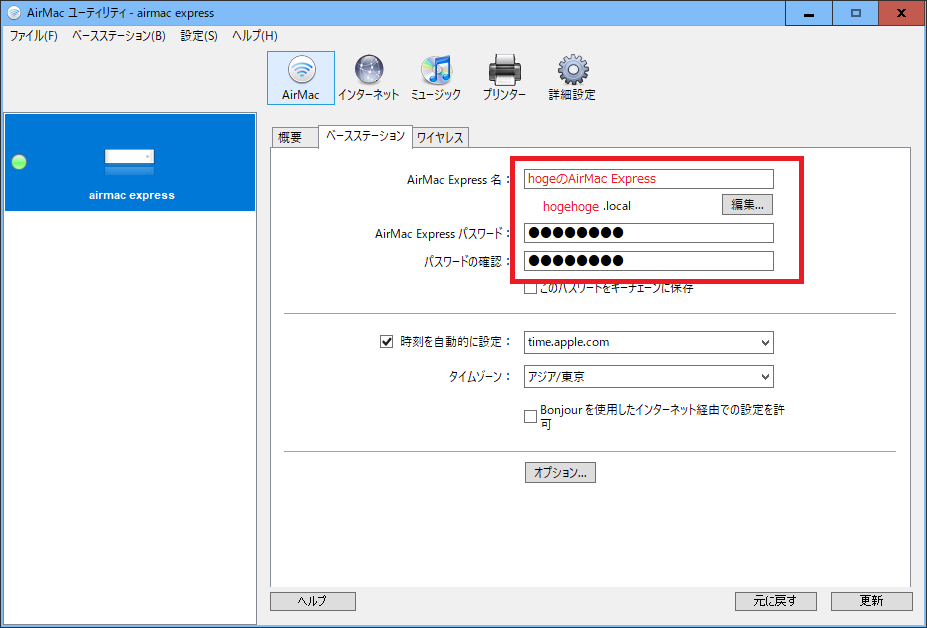This screenshot has height=628, width=927.
Task: Focus the AirMac Express パスワード field
Action: pyautogui.click(x=649, y=233)
